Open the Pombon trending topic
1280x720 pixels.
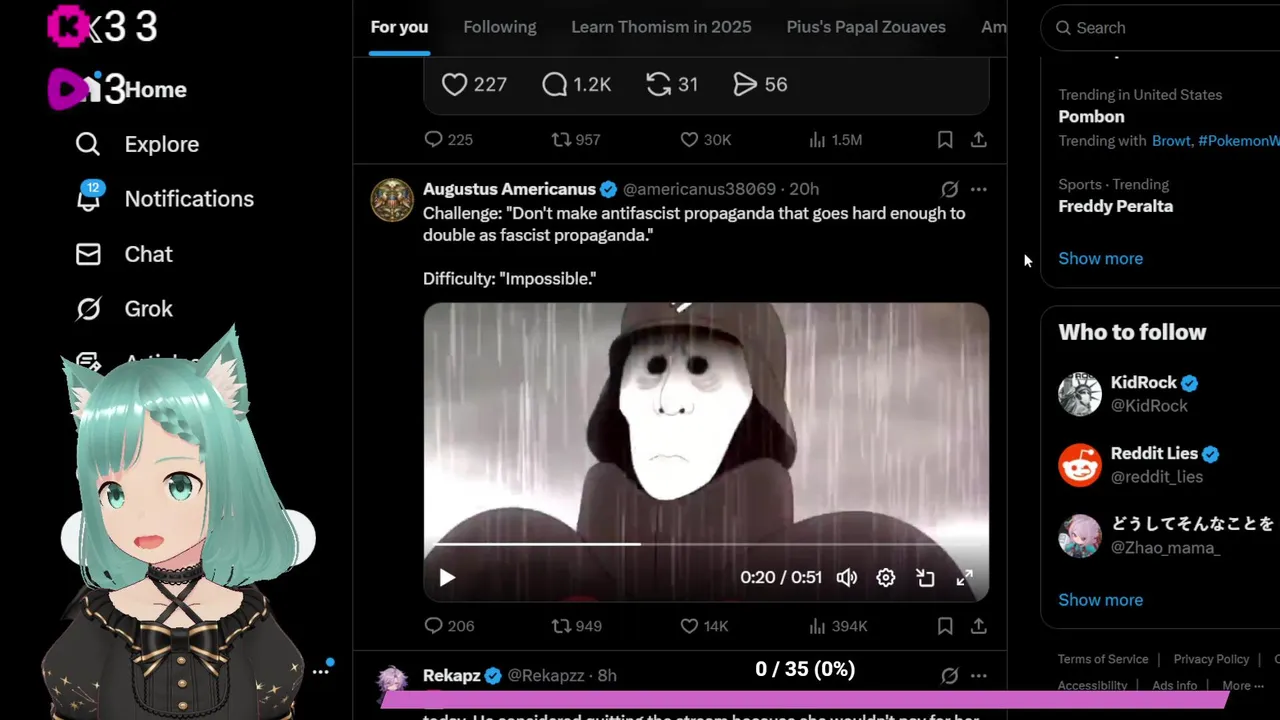pyautogui.click(x=1092, y=117)
